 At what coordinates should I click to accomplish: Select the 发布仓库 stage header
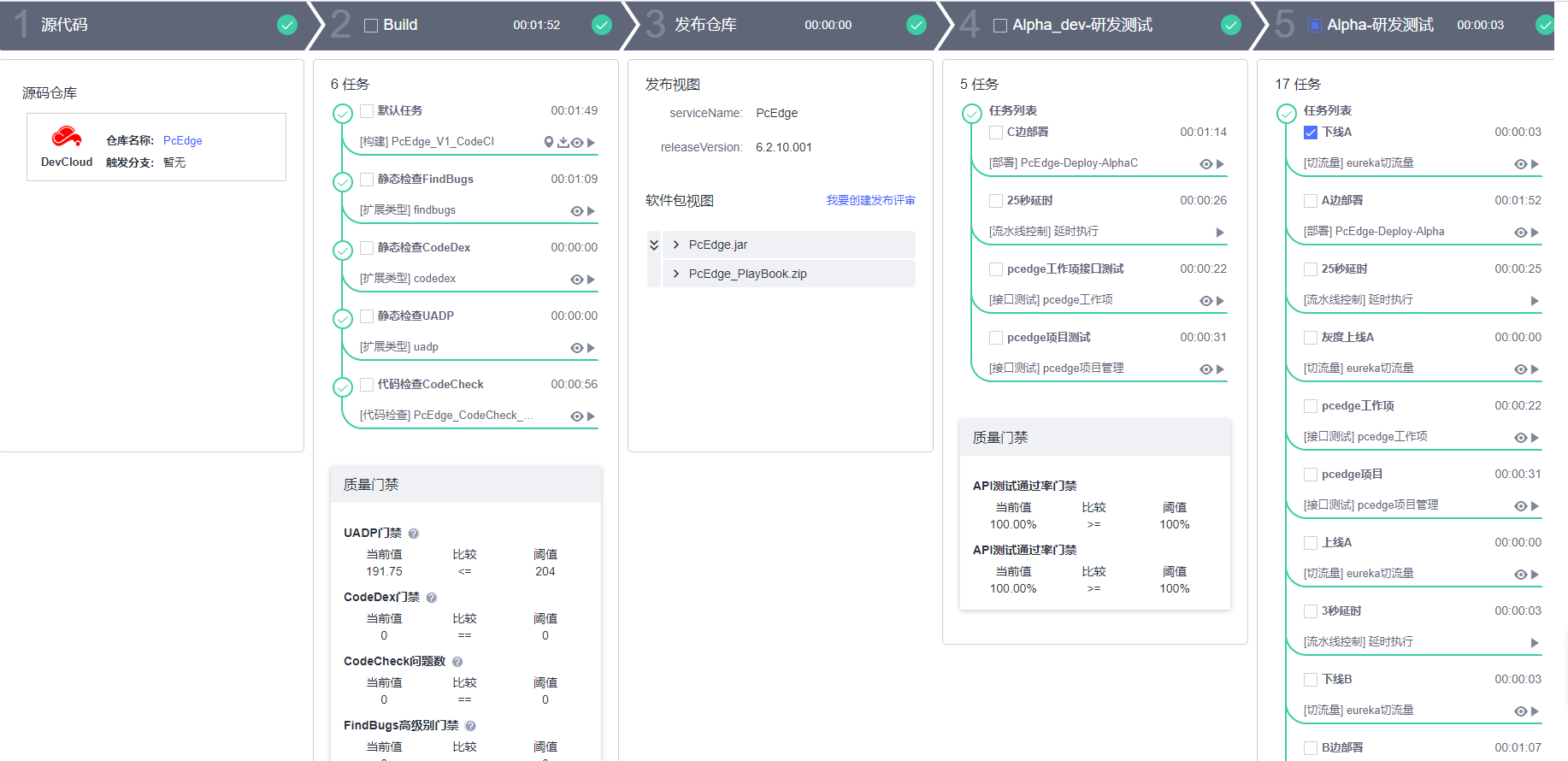[705, 25]
